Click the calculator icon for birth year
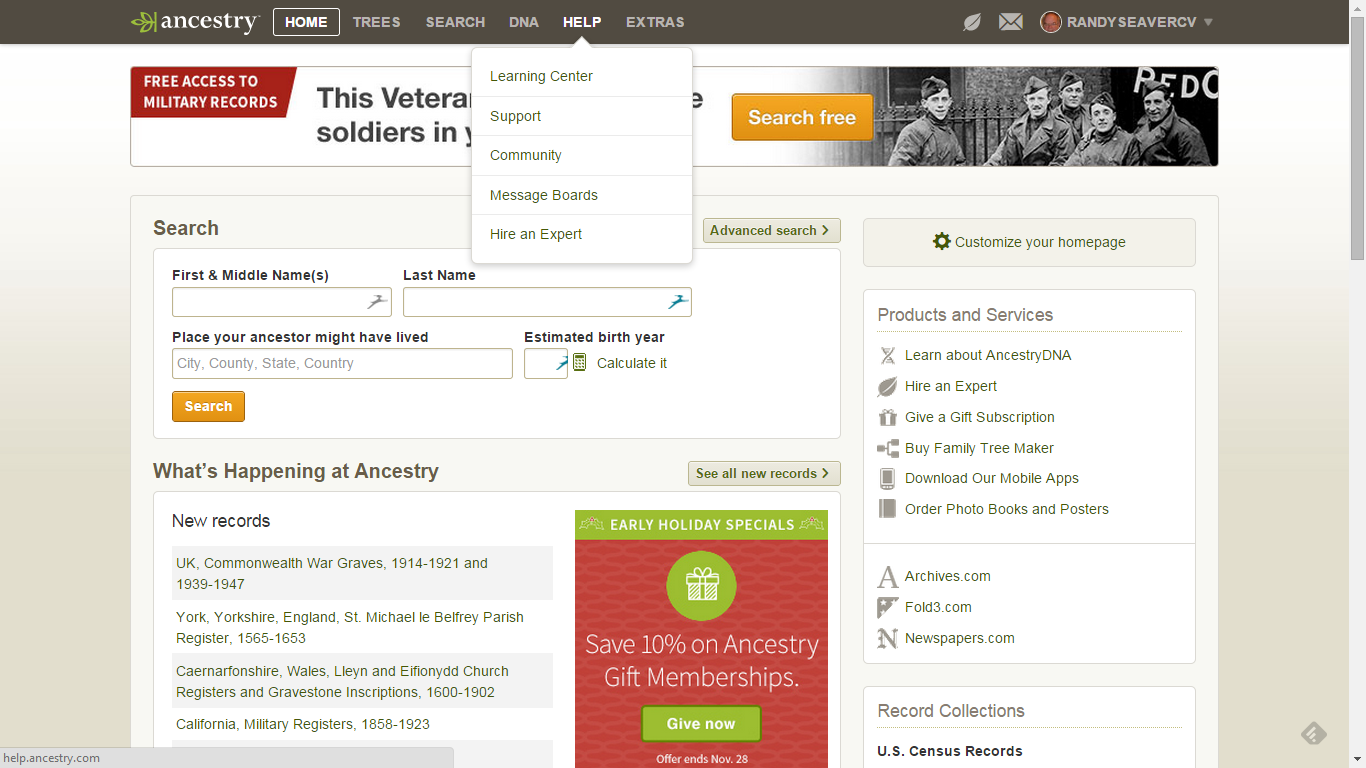Viewport: 1366px width, 768px height. tap(580, 363)
